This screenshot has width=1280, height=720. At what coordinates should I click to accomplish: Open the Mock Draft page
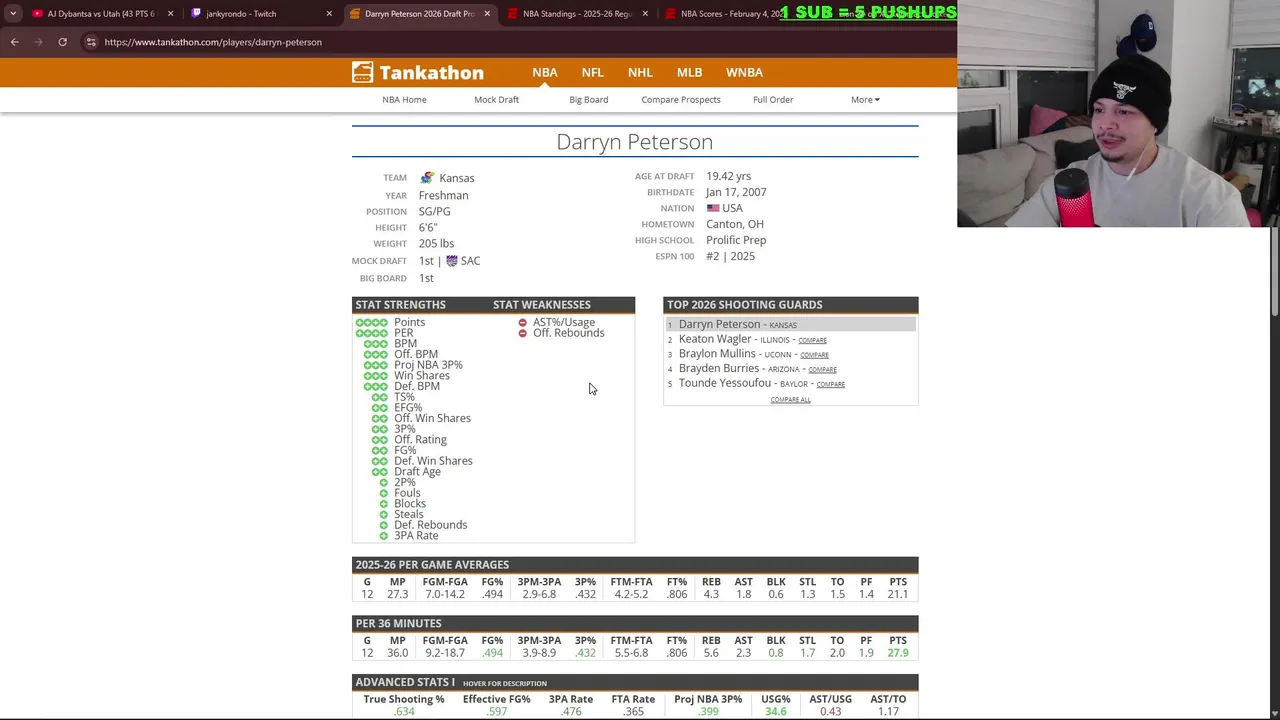(496, 99)
